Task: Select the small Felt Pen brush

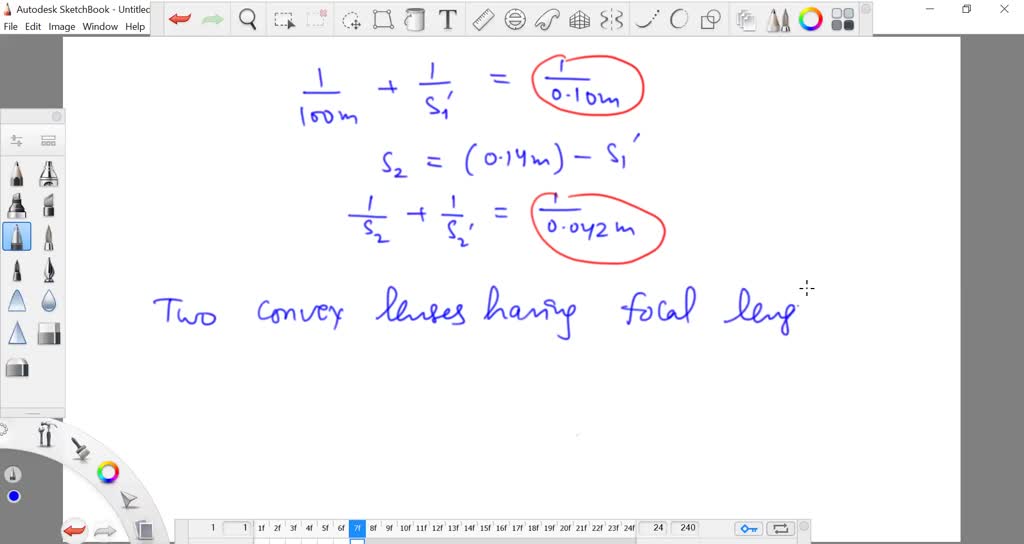Action: [x=17, y=270]
